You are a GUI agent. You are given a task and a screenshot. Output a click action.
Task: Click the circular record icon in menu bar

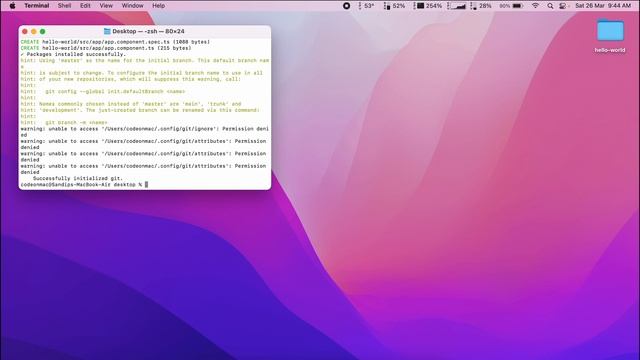[x=347, y=6]
